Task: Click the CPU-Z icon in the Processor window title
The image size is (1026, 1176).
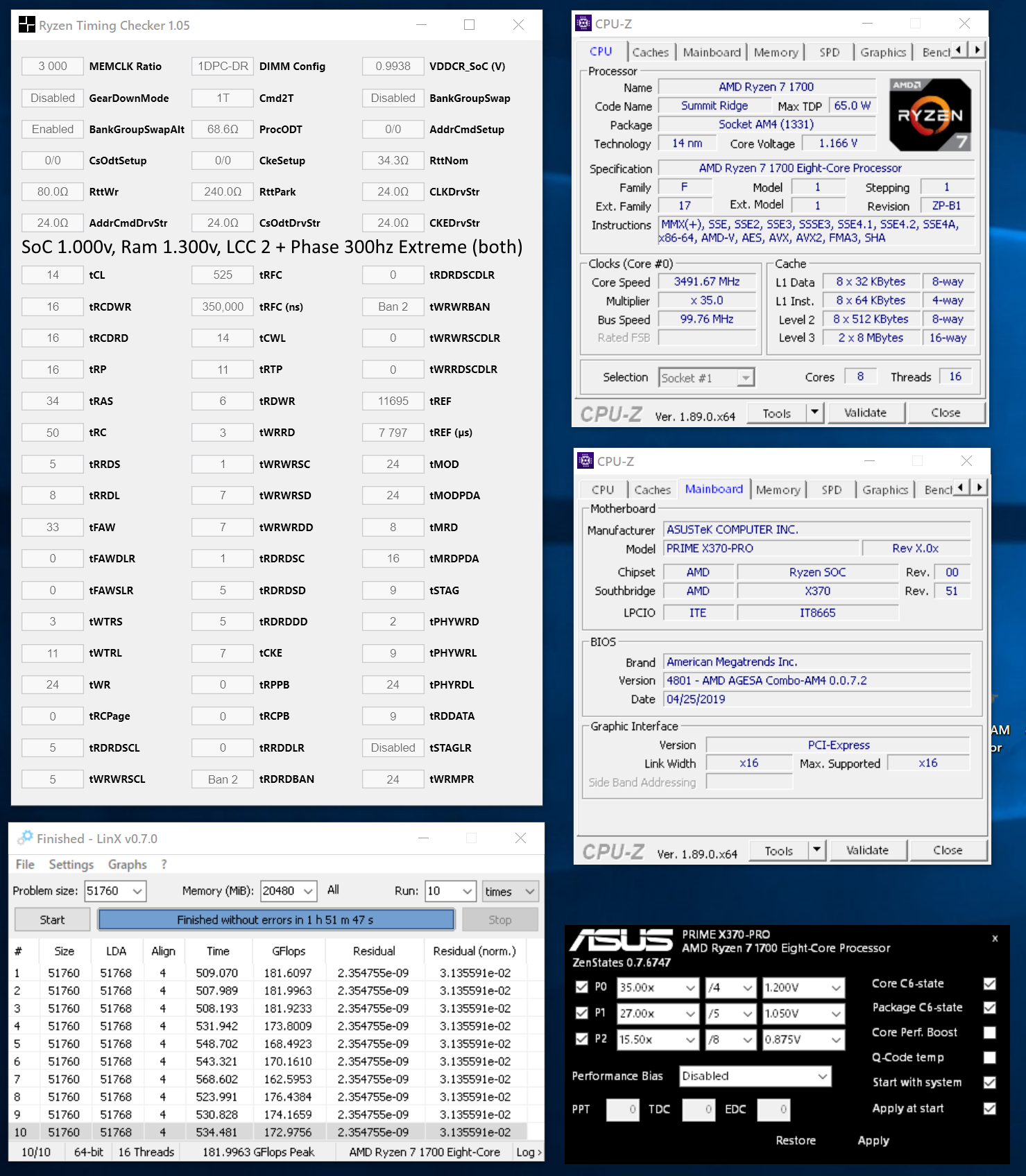Action: [x=584, y=24]
